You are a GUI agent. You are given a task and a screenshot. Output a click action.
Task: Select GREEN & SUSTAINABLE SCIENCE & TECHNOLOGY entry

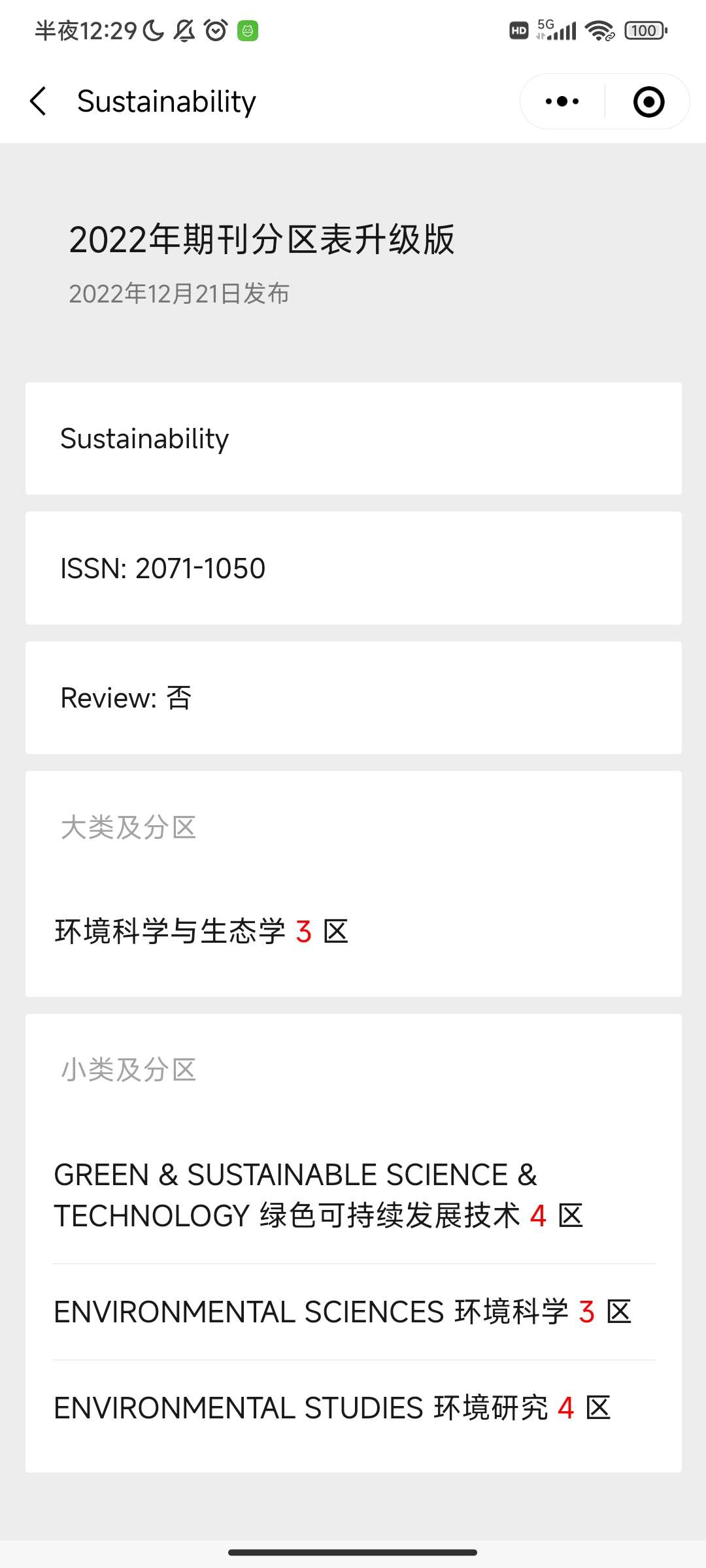click(318, 1195)
